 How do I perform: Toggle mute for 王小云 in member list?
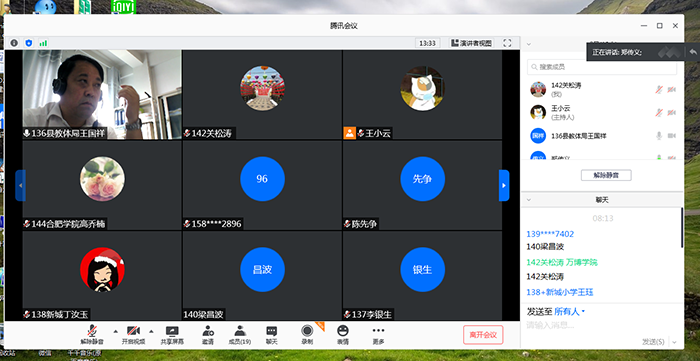pos(659,112)
